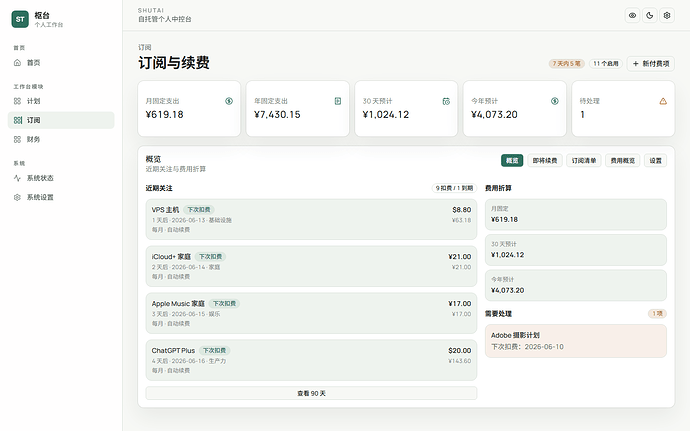Click 下次扣费 tag next to ChatGPT Plus

[x=214, y=350]
